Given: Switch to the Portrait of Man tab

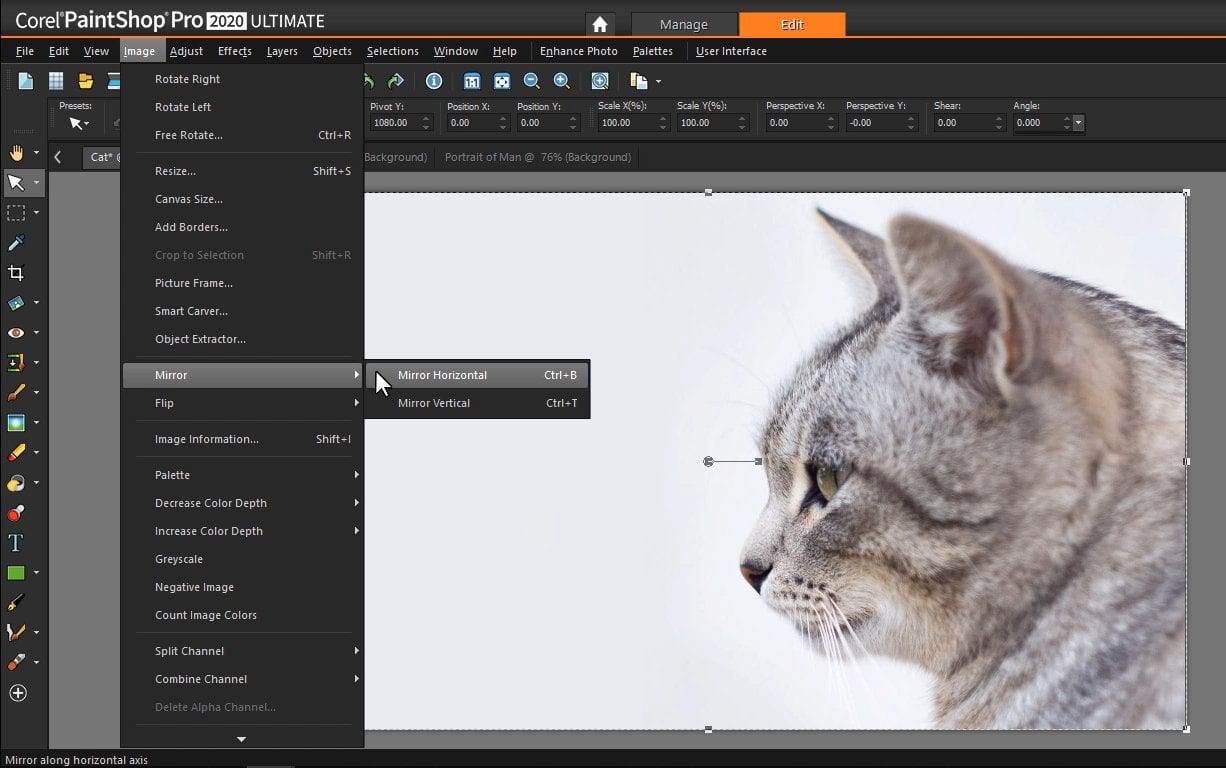Looking at the screenshot, I should (x=538, y=157).
